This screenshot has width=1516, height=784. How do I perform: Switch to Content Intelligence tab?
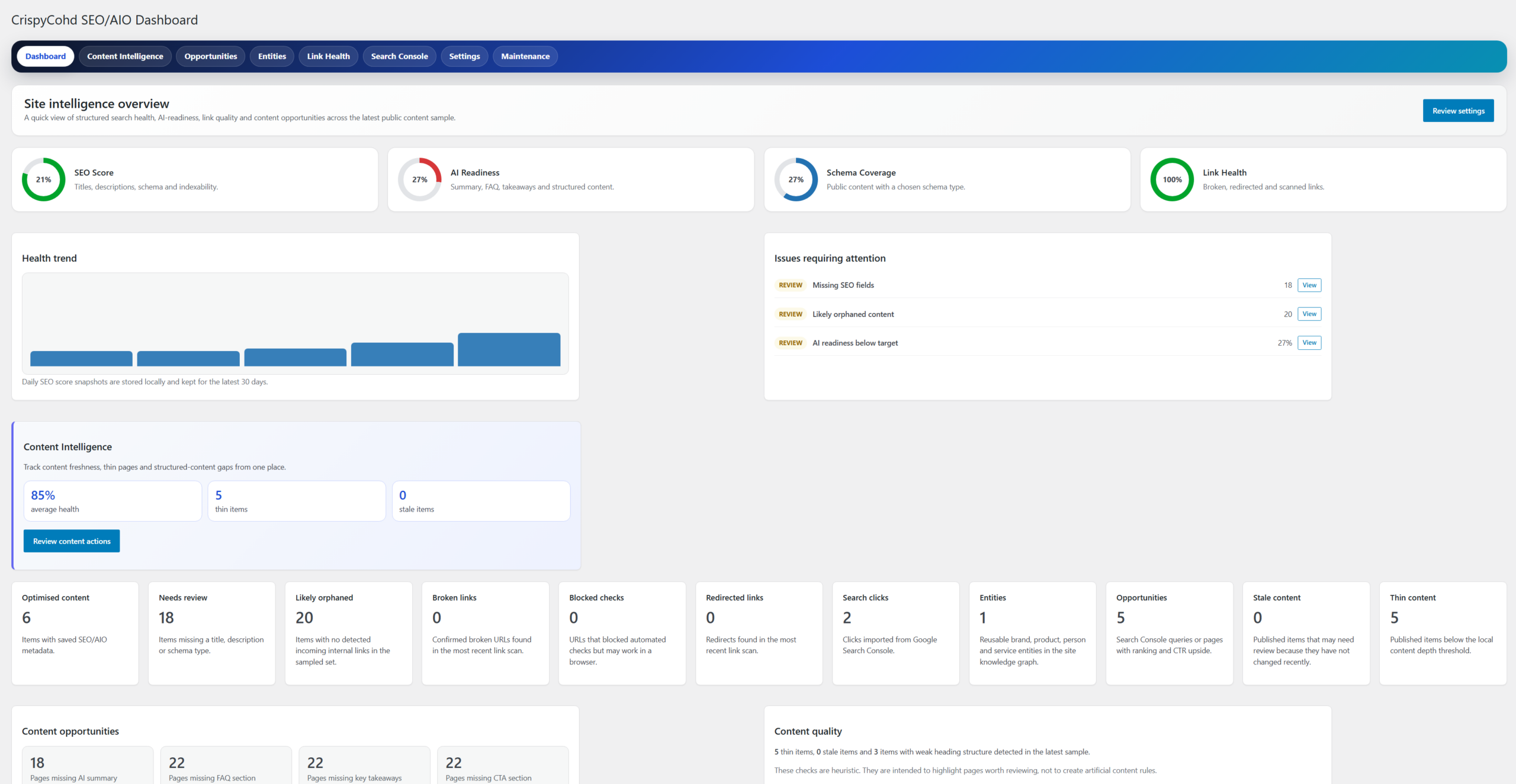(x=125, y=56)
